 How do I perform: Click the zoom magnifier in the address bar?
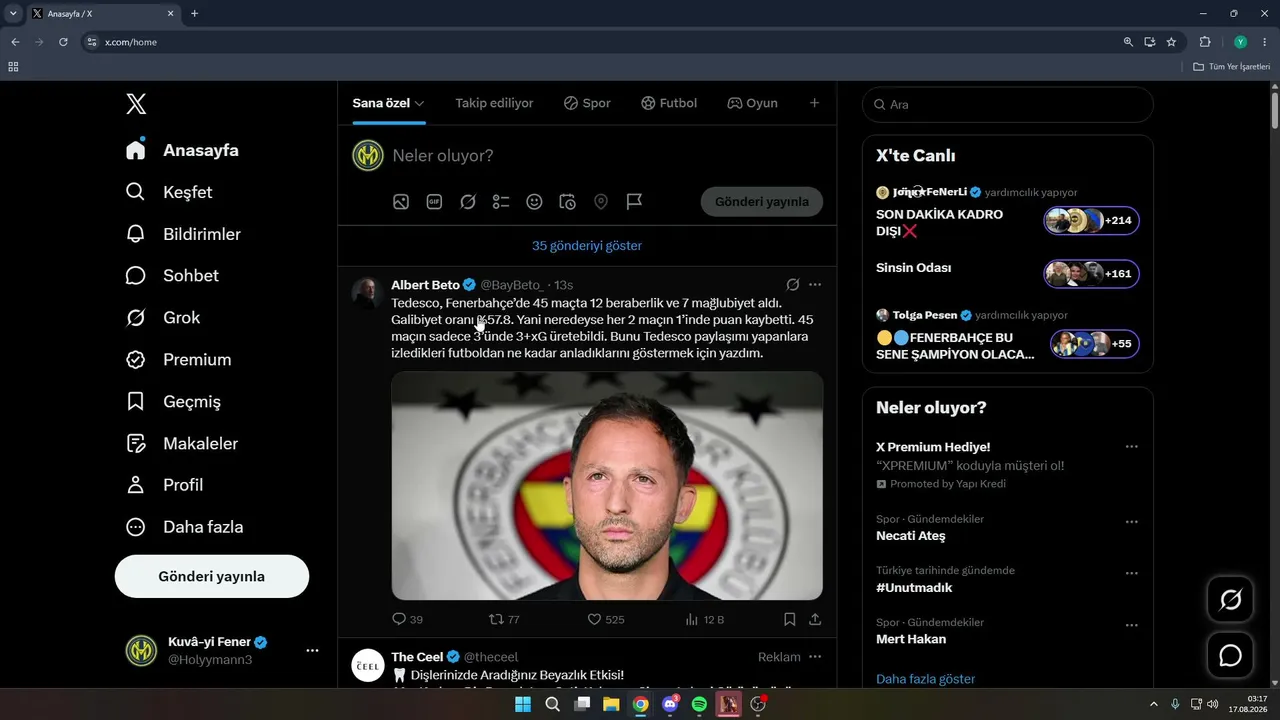click(1128, 42)
